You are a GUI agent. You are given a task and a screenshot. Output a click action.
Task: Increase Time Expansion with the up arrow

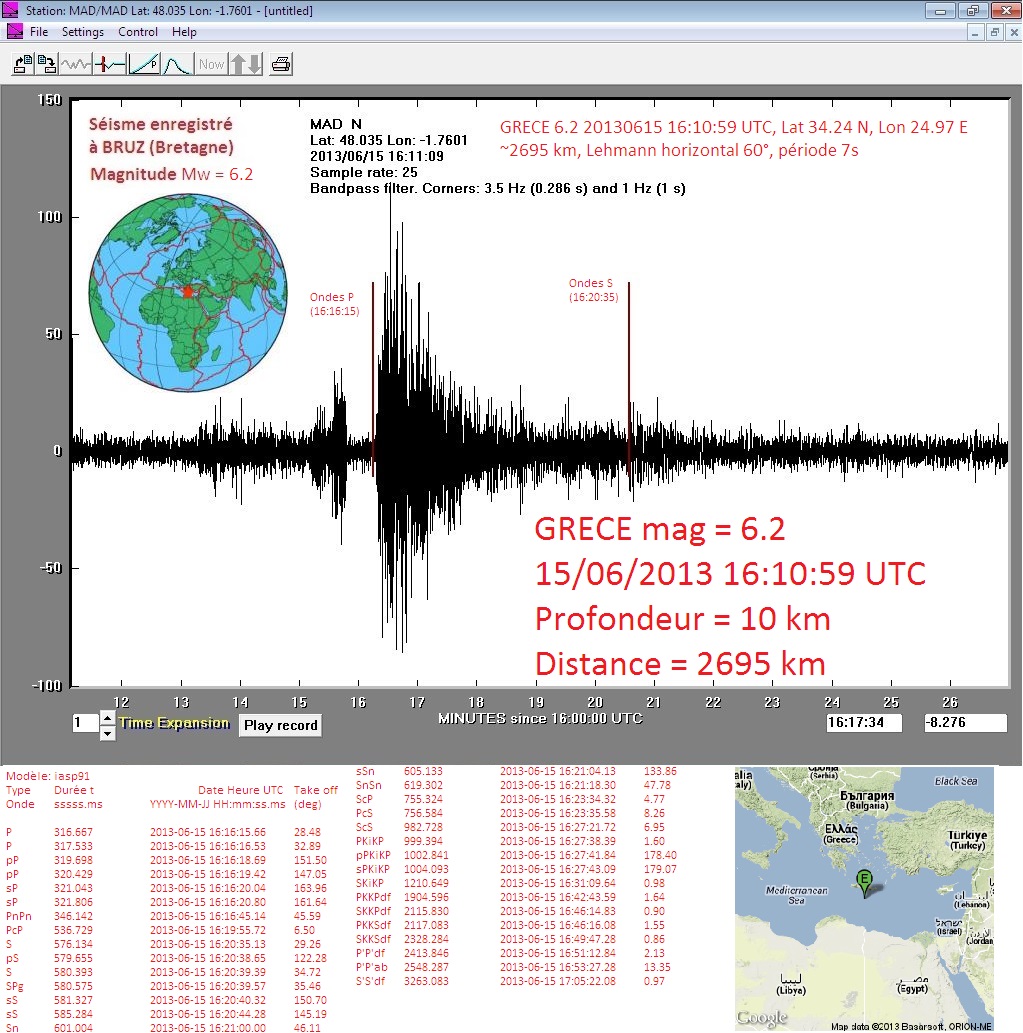(108, 718)
